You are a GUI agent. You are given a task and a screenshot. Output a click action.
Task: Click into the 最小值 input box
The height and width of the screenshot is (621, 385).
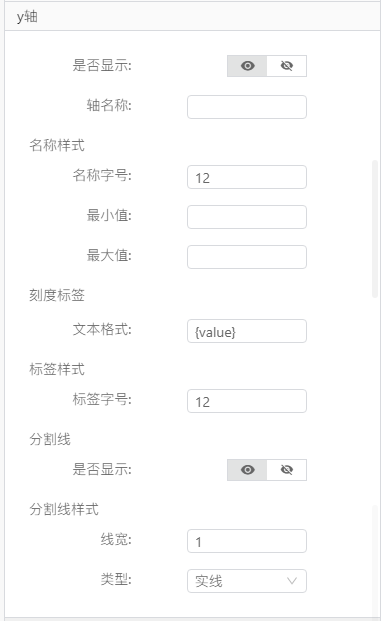[247, 217]
